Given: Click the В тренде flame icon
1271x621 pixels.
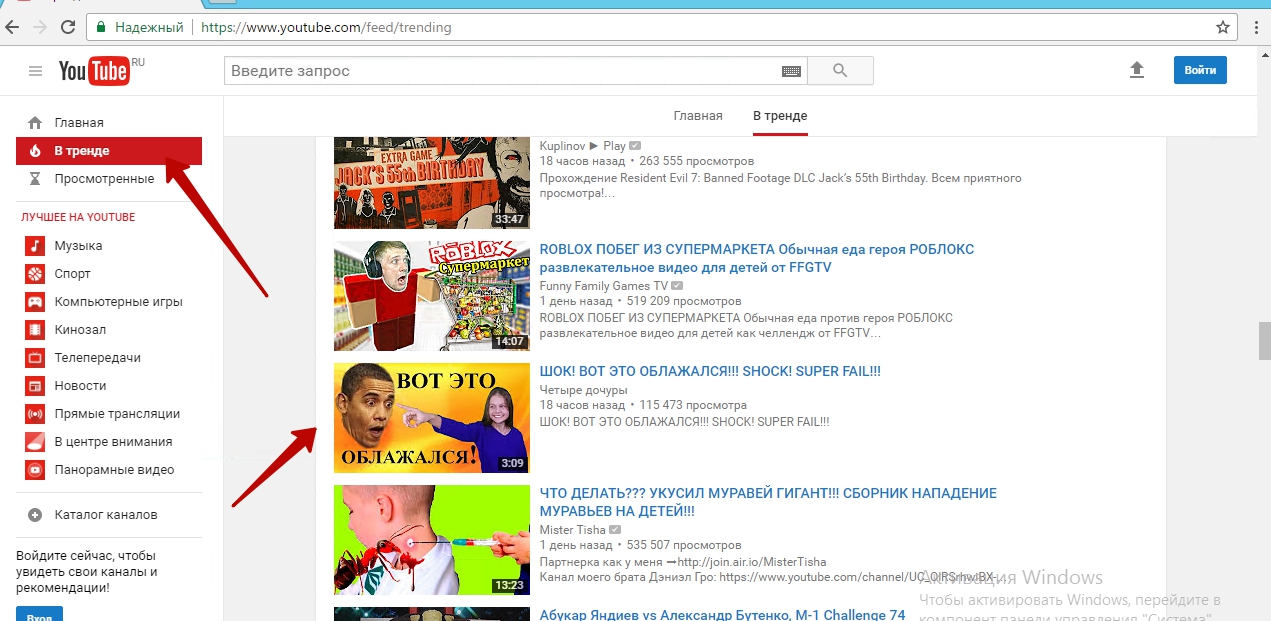Looking at the screenshot, I should [x=35, y=151].
